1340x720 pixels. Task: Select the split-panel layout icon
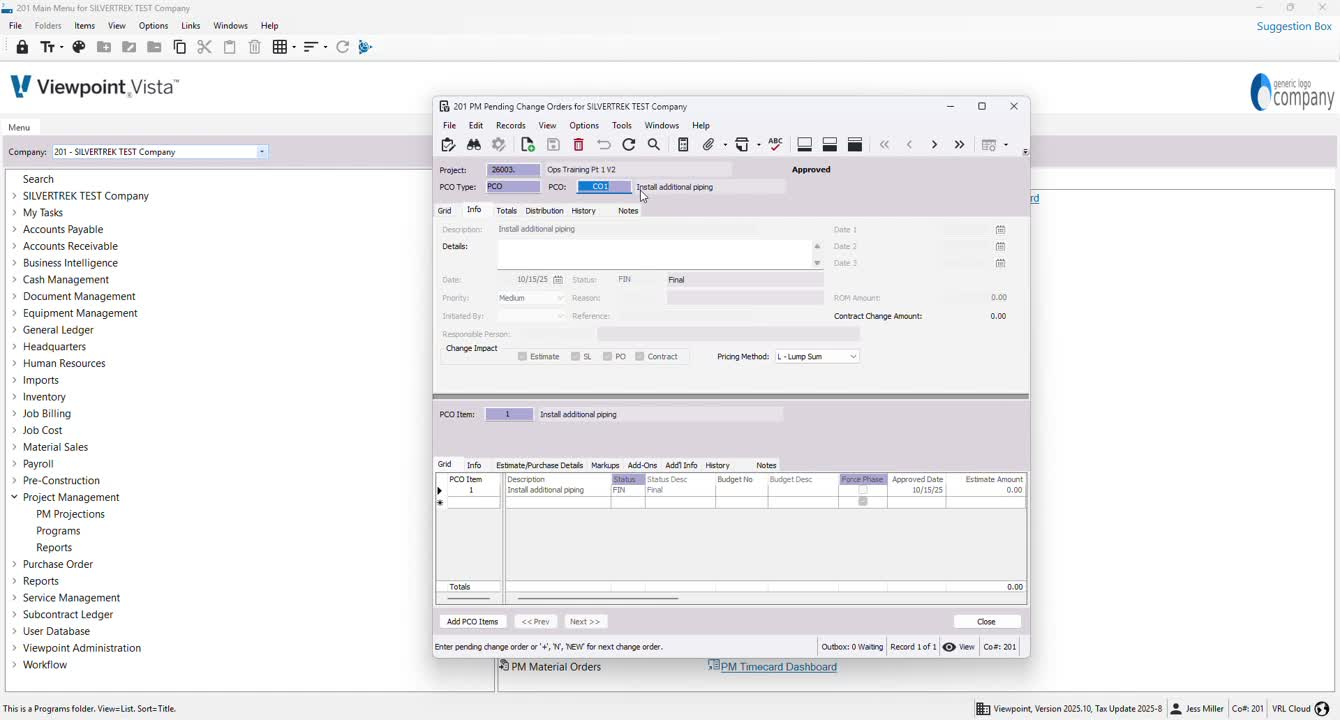[829, 145]
